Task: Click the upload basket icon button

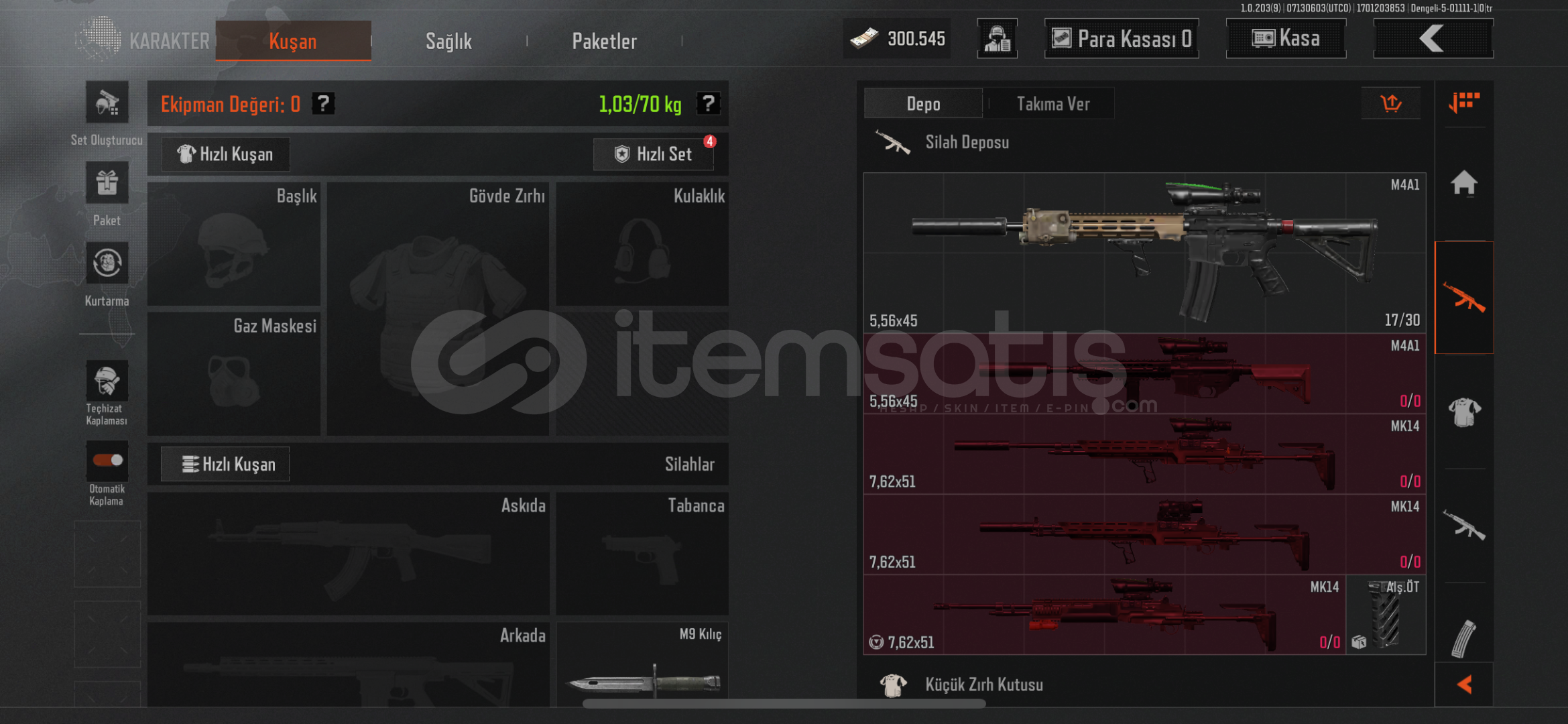Action: pyautogui.click(x=1391, y=103)
